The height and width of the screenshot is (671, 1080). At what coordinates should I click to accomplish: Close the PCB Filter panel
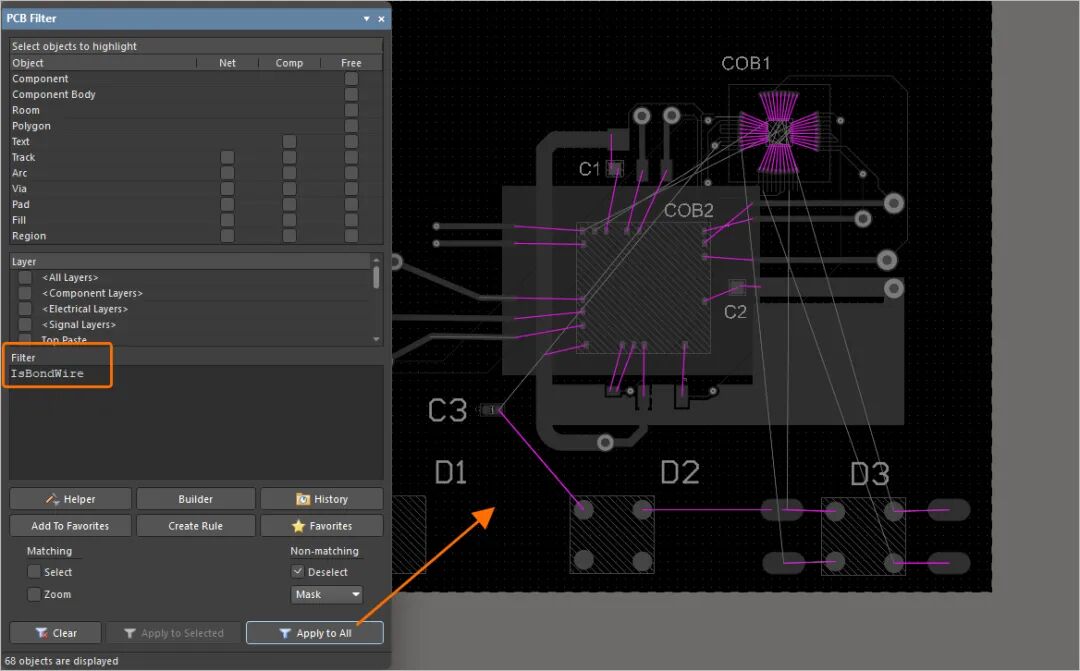point(381,19)
